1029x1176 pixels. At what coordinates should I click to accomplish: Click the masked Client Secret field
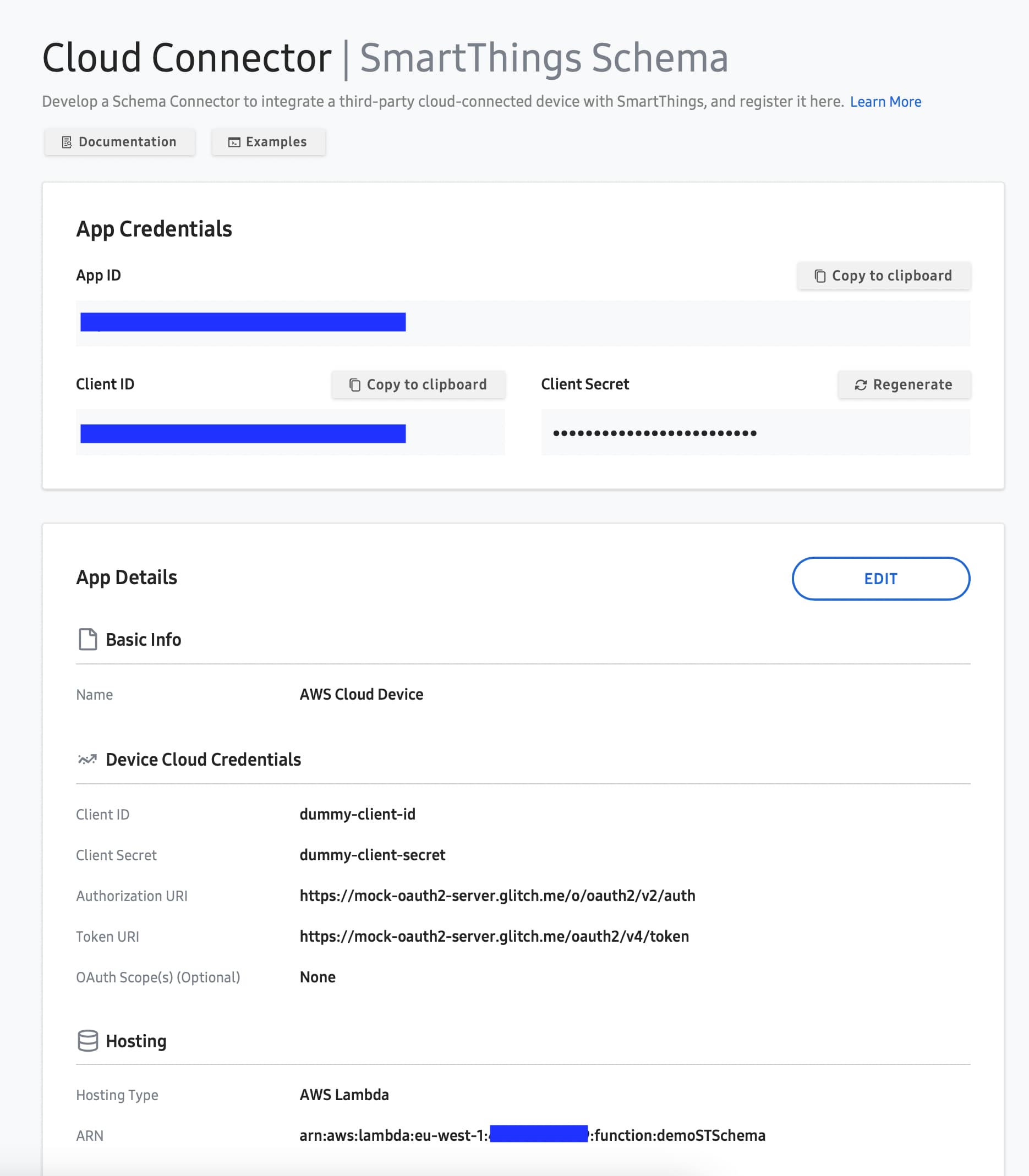[755, 432]
